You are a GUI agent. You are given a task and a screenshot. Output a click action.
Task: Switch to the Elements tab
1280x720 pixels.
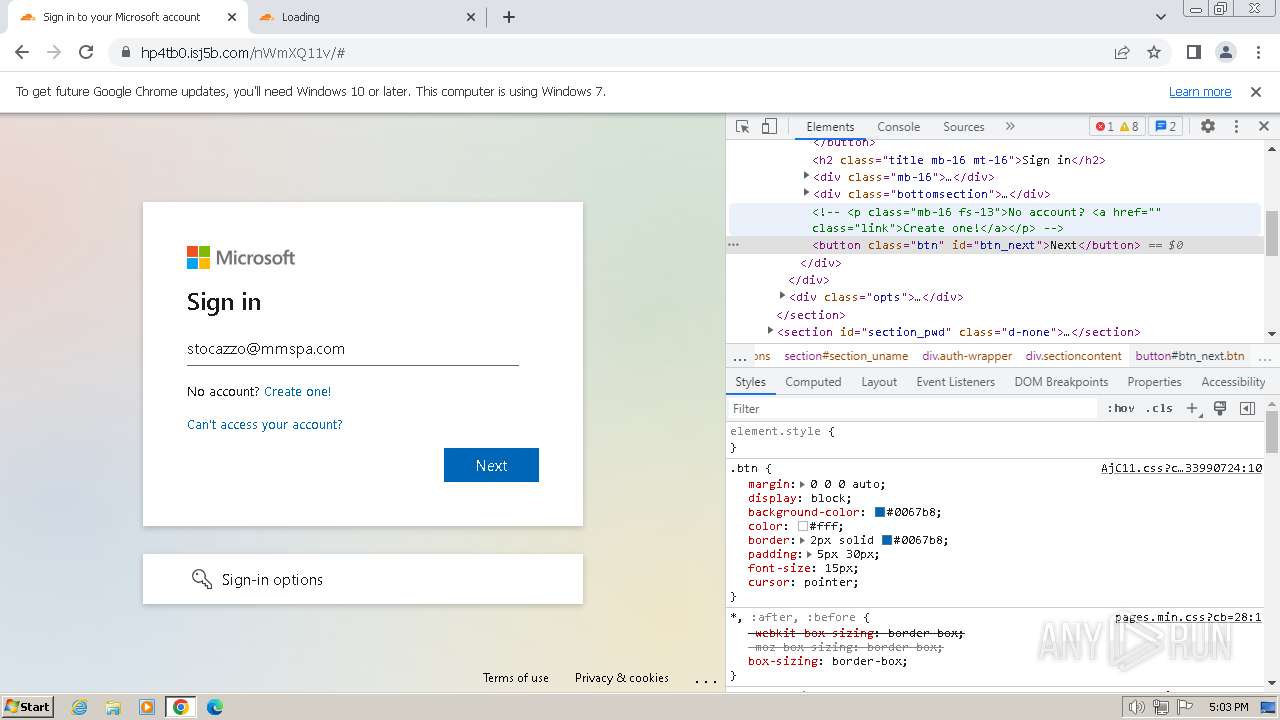click(x=830, y=126)
